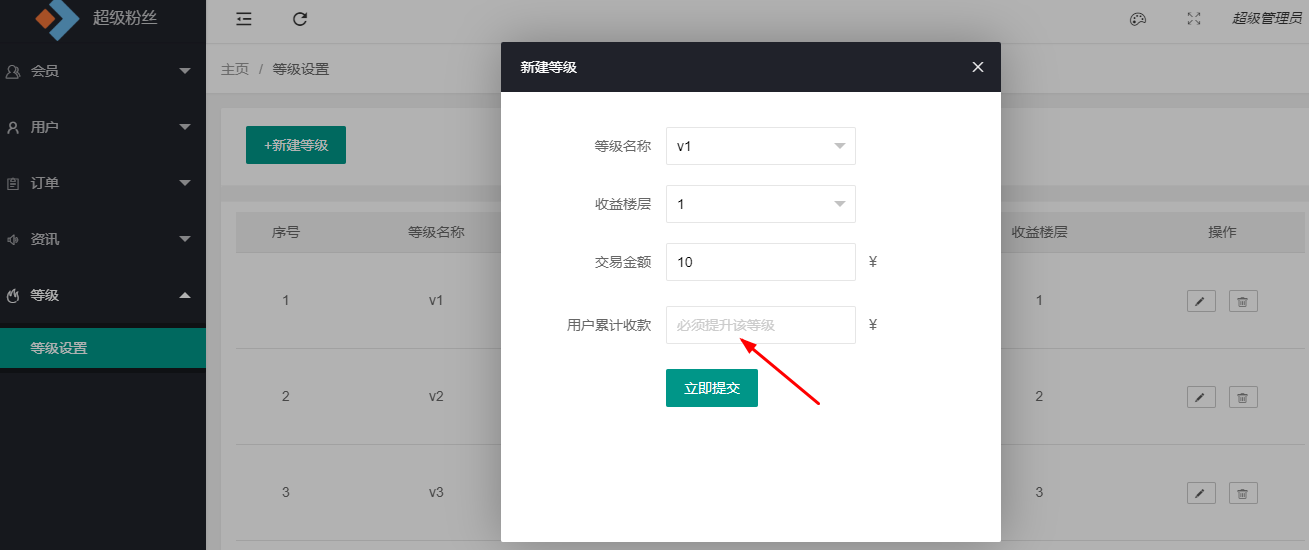Click the refresh icon in top bar
This screenshot has height=550, width=1309.
coord(300,19)
